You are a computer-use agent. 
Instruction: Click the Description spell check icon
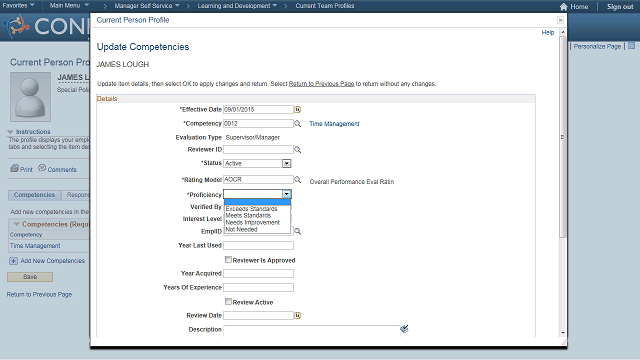click(x=404, y=329)
